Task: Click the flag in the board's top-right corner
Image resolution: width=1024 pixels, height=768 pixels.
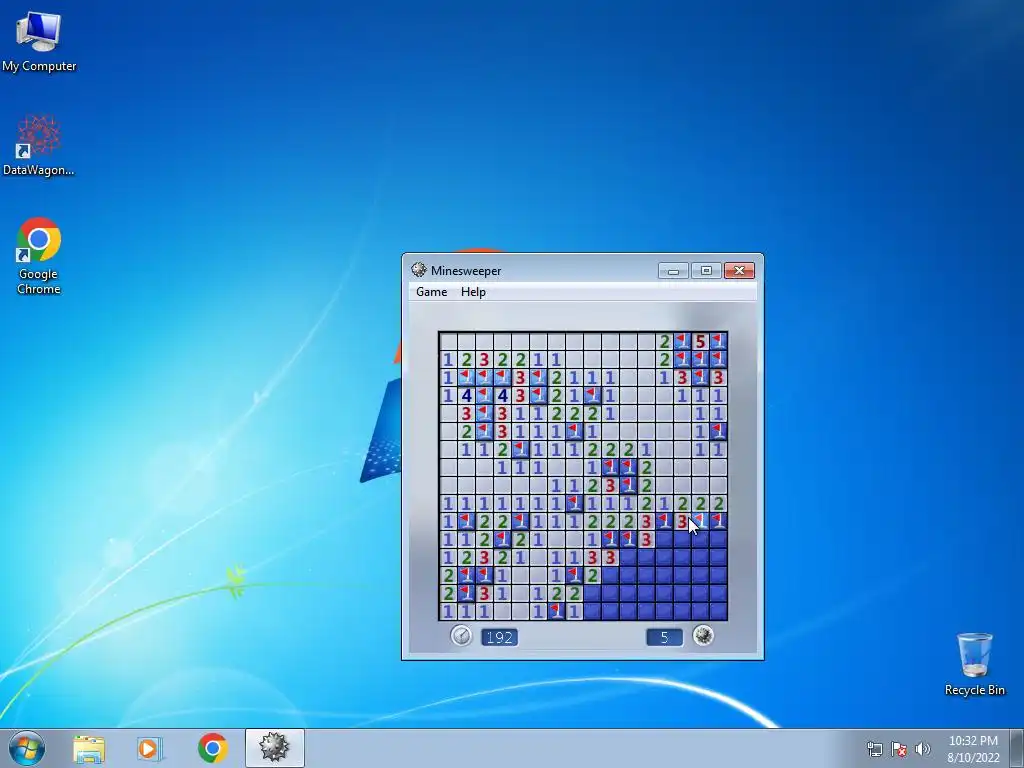Action: 718,341
